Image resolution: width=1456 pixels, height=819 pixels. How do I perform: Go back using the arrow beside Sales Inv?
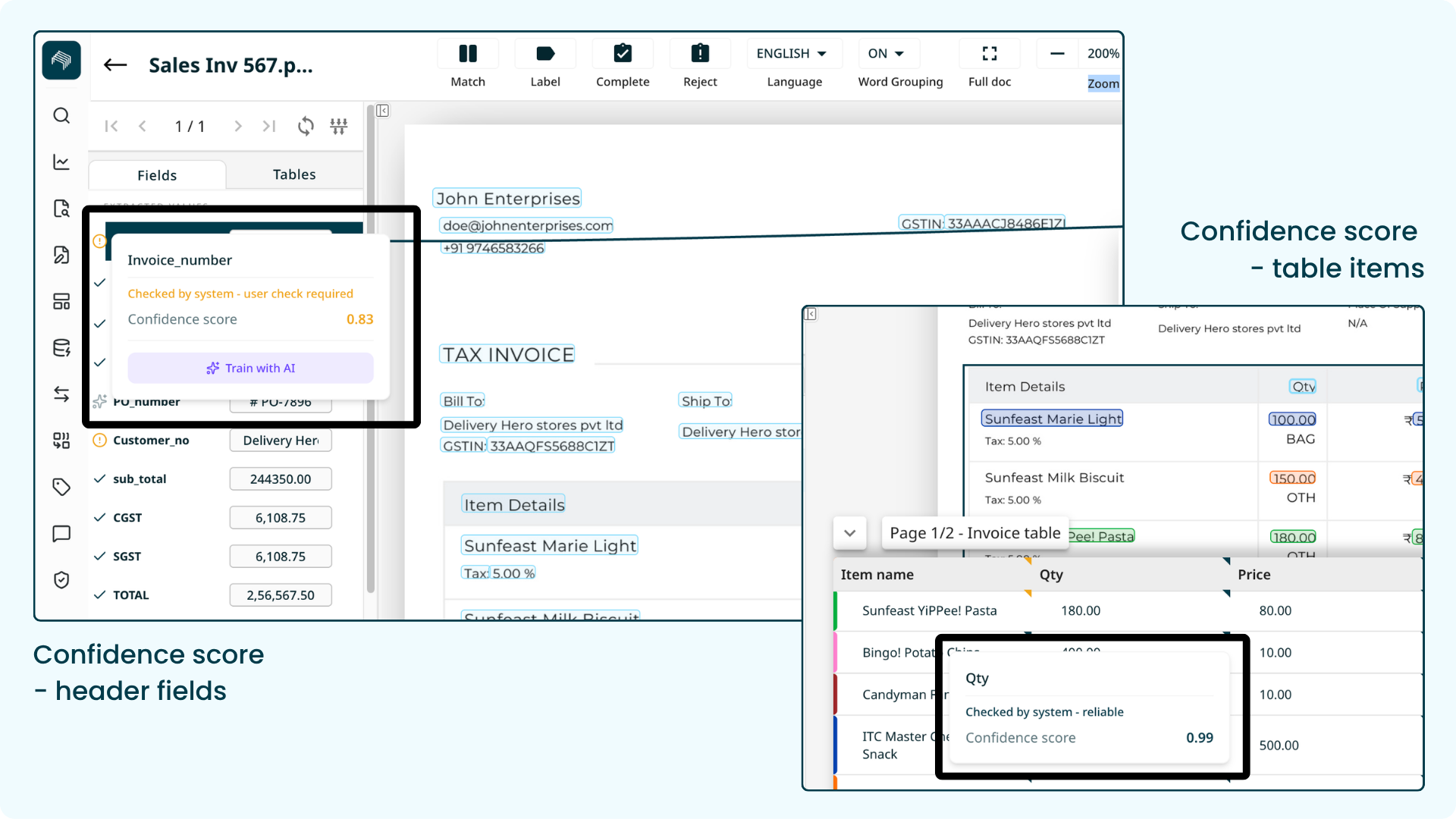click(x=115, y=65)
